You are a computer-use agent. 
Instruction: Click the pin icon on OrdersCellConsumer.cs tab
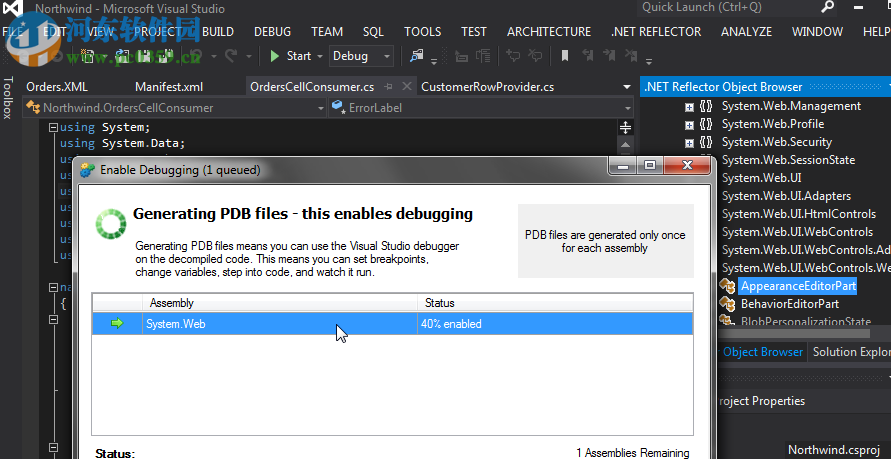point(389,86)
